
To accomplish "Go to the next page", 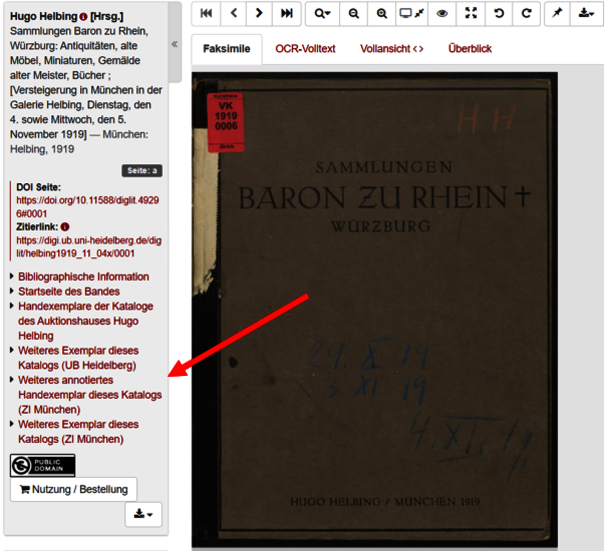I will pyautogui.click(x=259, y=14).
